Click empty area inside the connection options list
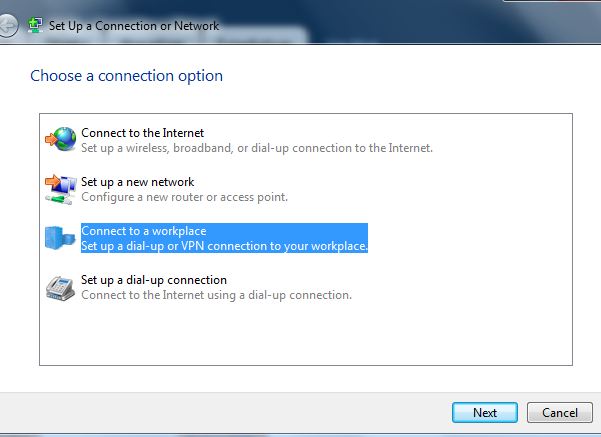Image resolution: width=601 pixels, height=437 pixels. click(306, 334)
